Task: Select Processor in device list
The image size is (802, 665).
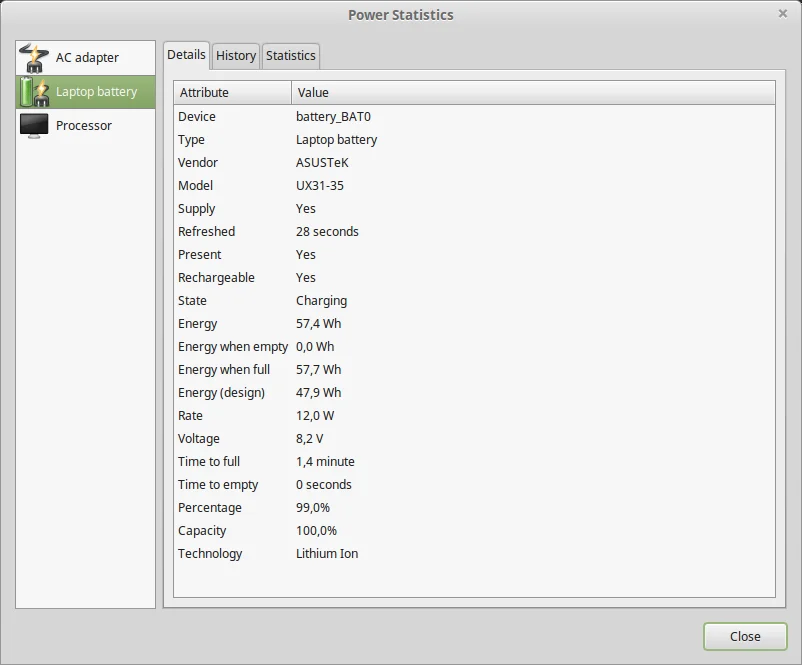Action: (85, 126)
